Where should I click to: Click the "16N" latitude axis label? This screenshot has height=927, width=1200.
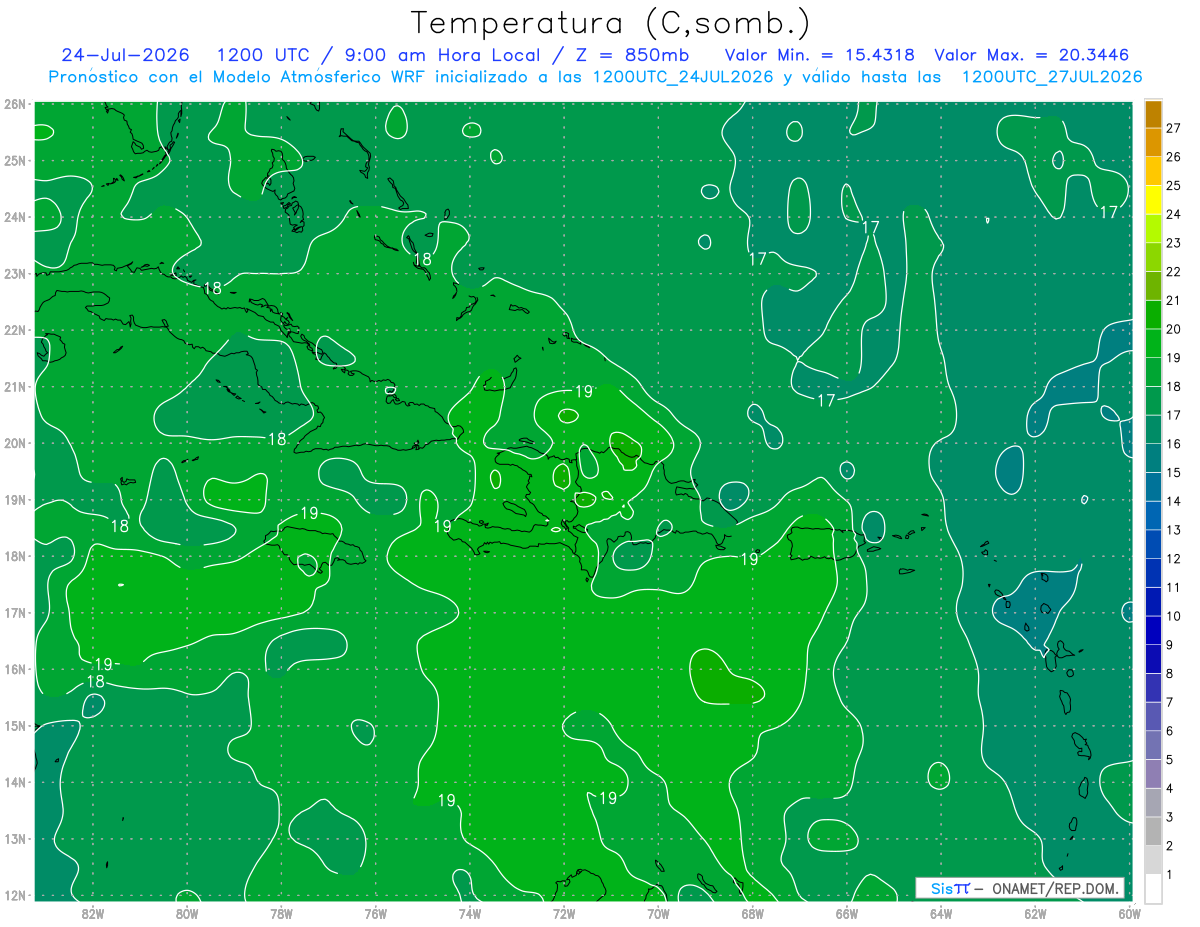pos(15,669)
